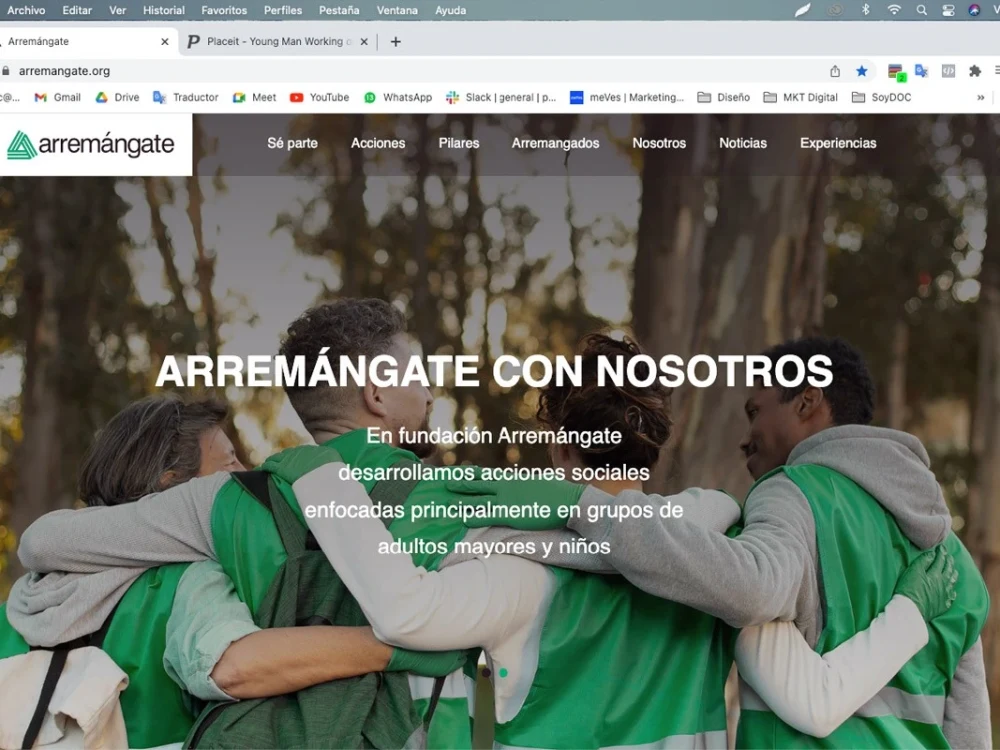Open the WhatsApp bookmark
The width and height of the screenshot is (1000, 750).
[398, 98]
